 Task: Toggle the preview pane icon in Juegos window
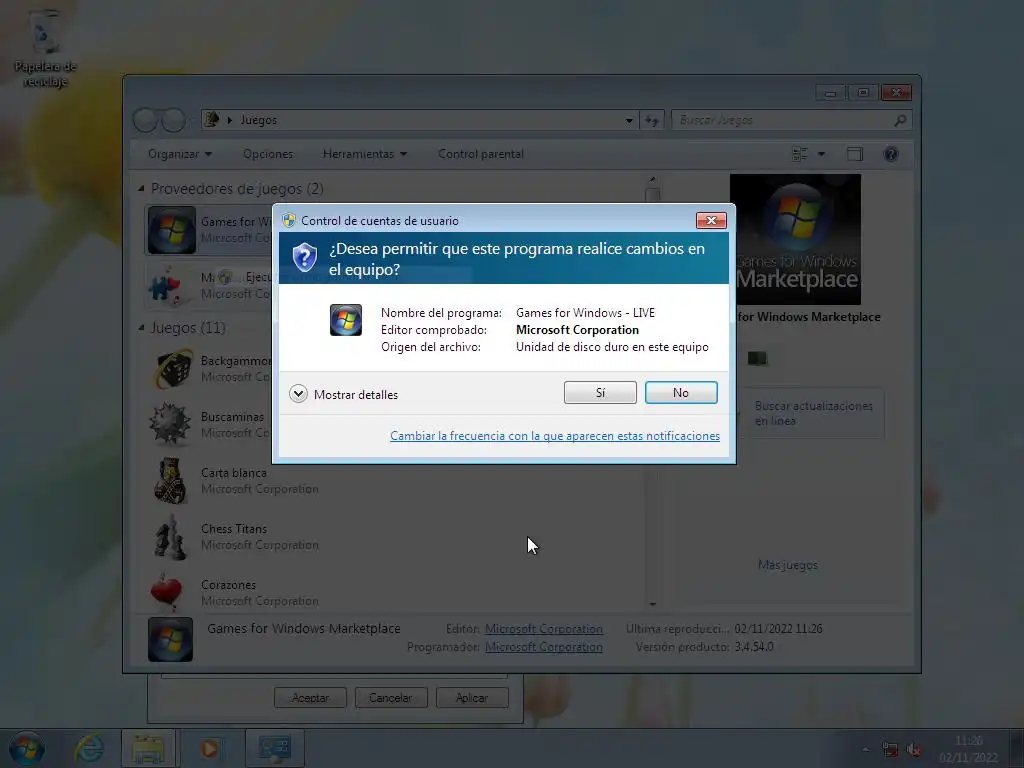pos(855,154)
